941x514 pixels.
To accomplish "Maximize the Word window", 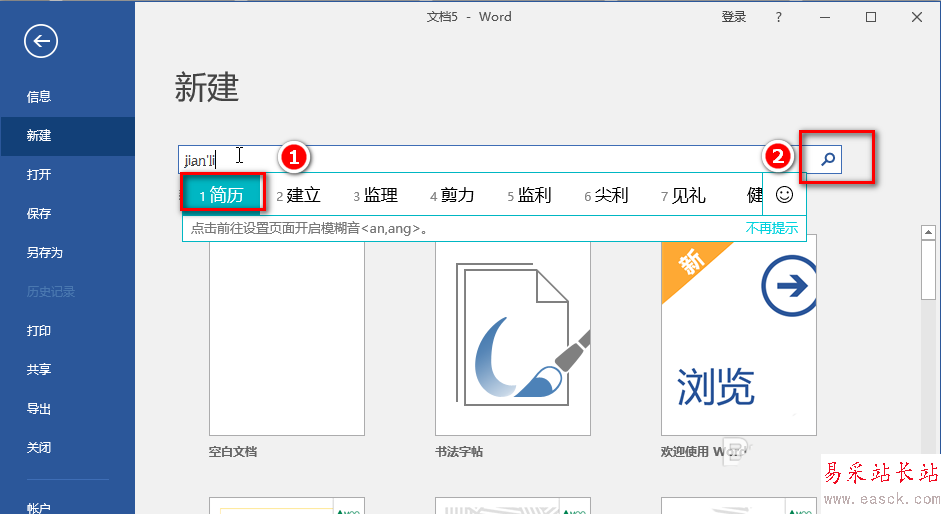I will [x=871, y=17].
